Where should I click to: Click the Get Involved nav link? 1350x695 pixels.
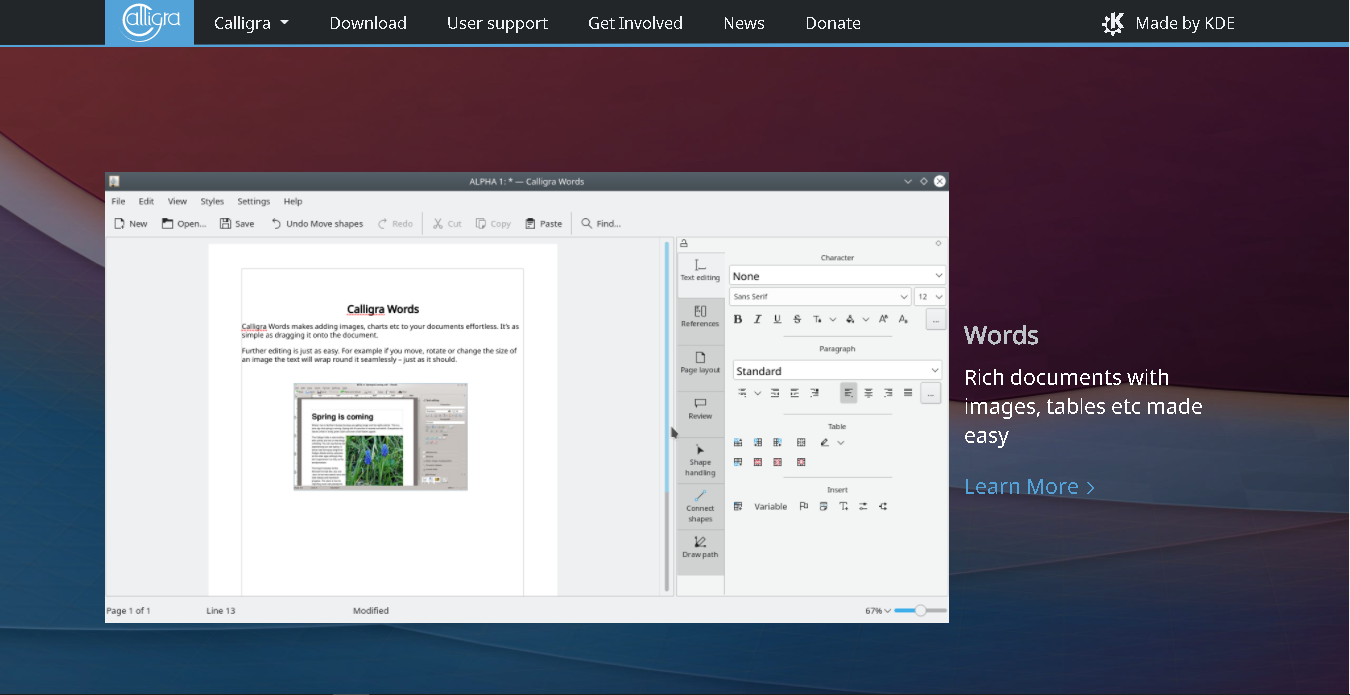[x=635, y=22]
